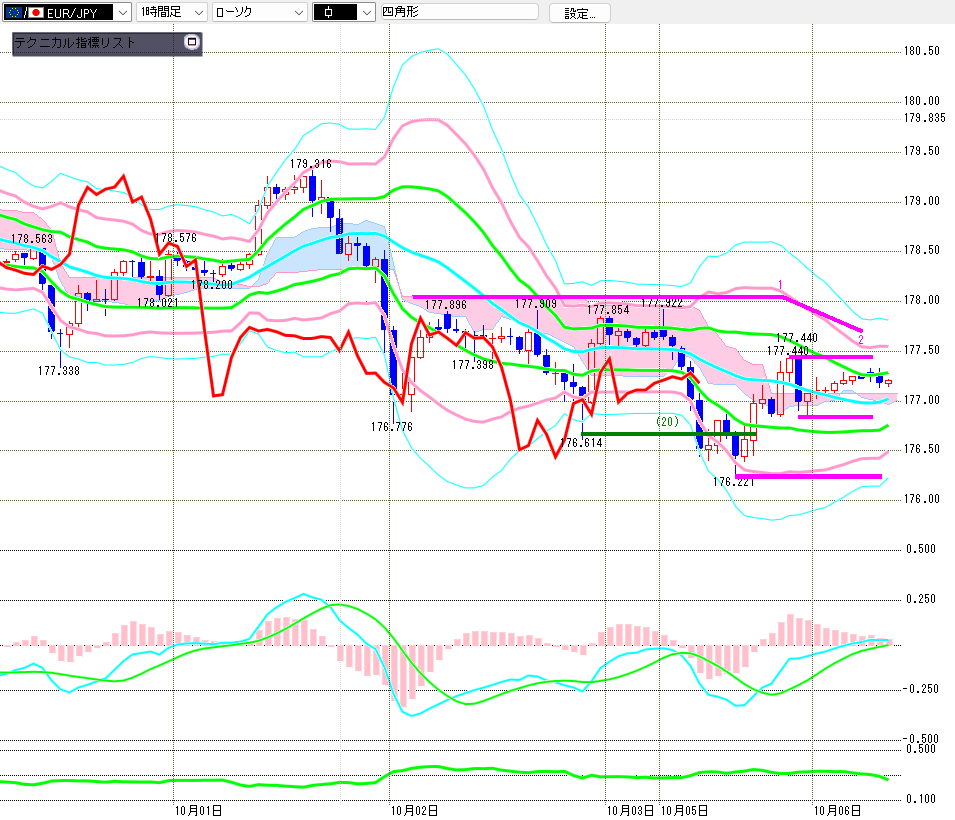Expand the テクニカル指標リスト panel with its square icon

click(x=192, y=42)
